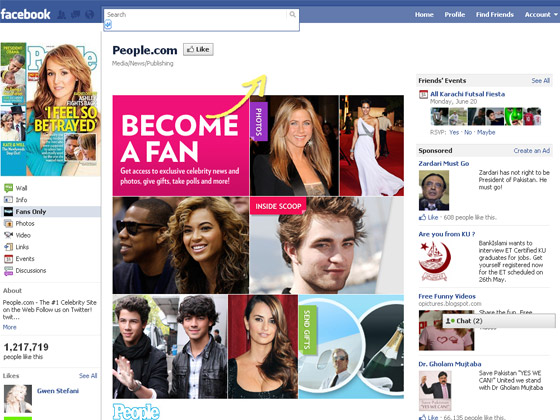Click inside the Search field
This screenshot has height=420, width=560.
pos(196,15)
